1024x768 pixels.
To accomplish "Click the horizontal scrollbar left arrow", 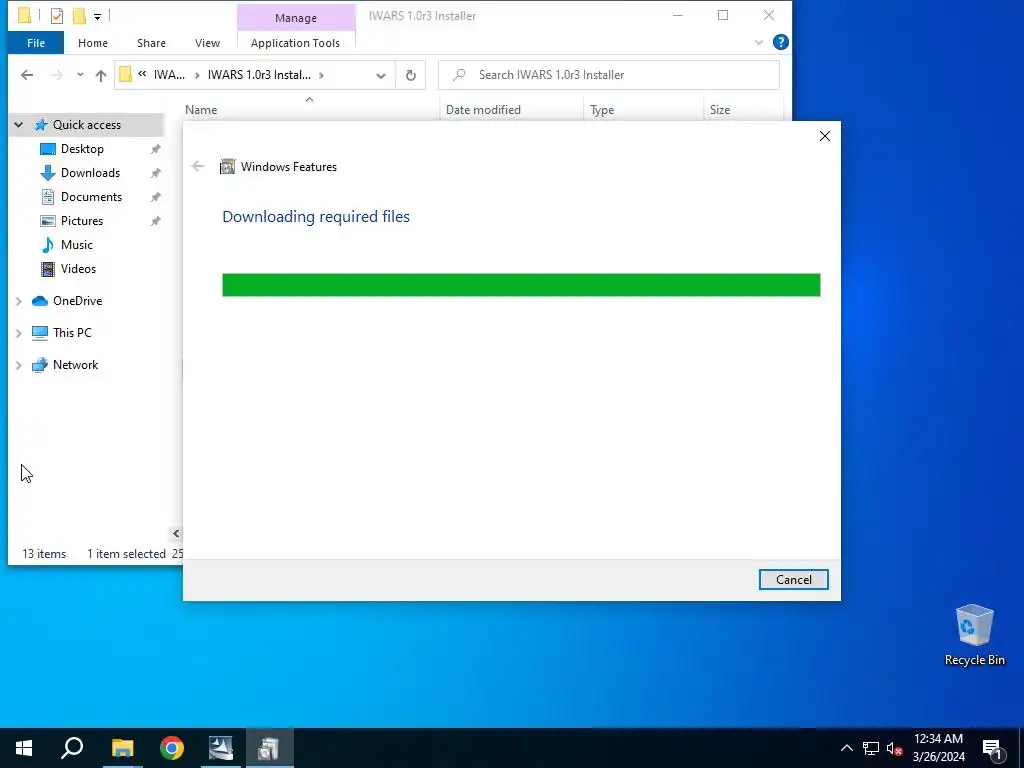I will [176, 534].
